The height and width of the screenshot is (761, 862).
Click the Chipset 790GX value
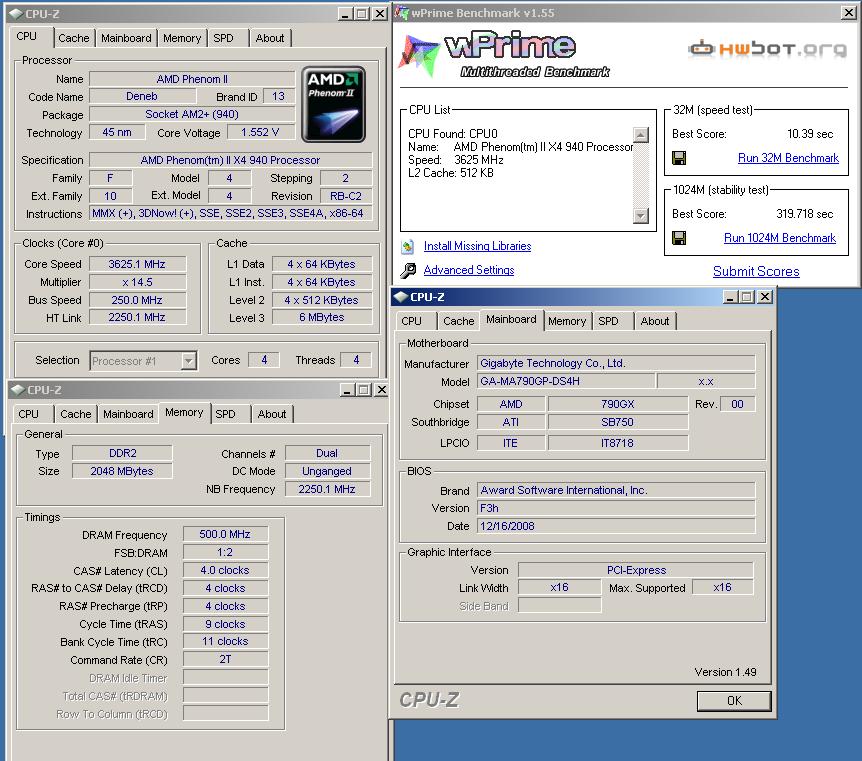click(617, 404)
